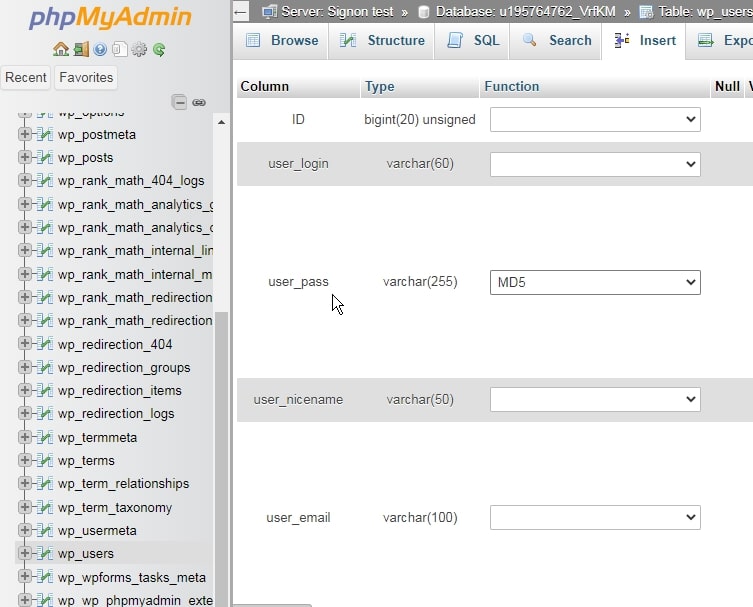The width and height of the screenshot is (753, 607).
Task: Click the Favorites button
Action: pos(86,77)
